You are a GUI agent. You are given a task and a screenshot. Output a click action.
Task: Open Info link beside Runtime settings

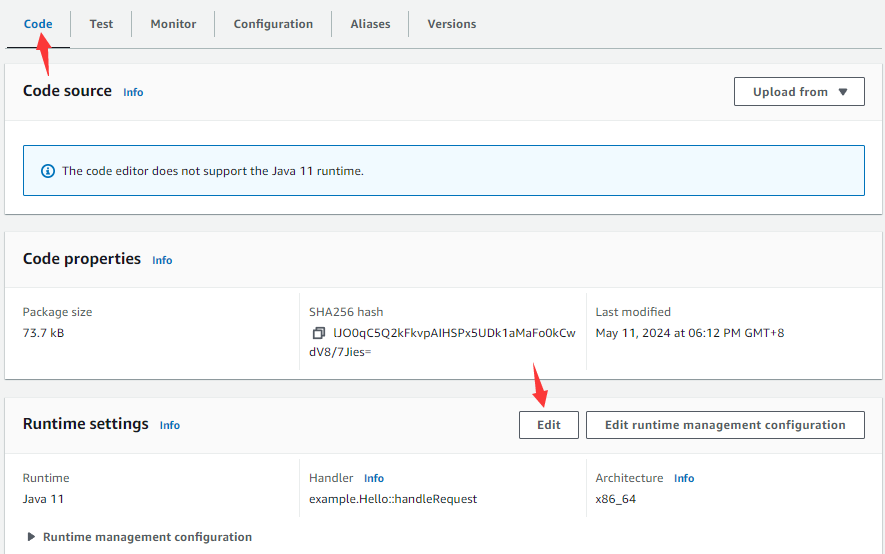170,425
